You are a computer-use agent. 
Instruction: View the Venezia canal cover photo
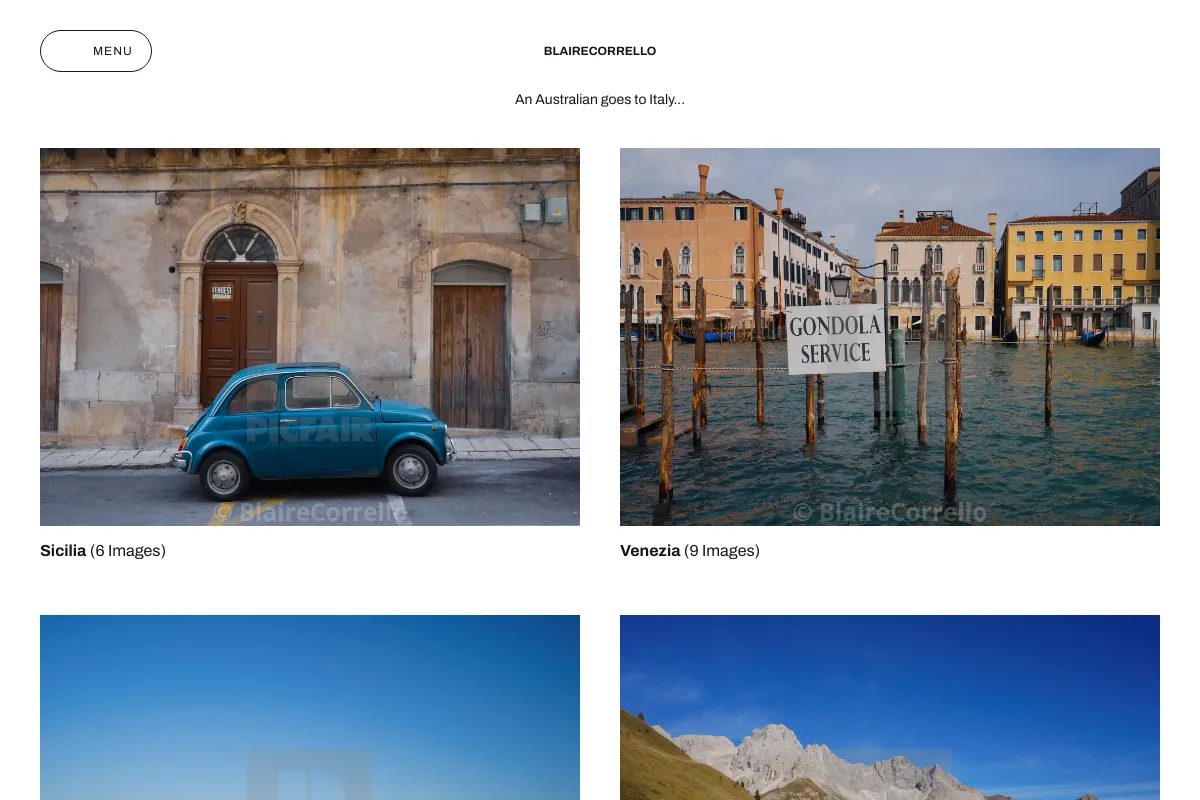click(890, 337)
